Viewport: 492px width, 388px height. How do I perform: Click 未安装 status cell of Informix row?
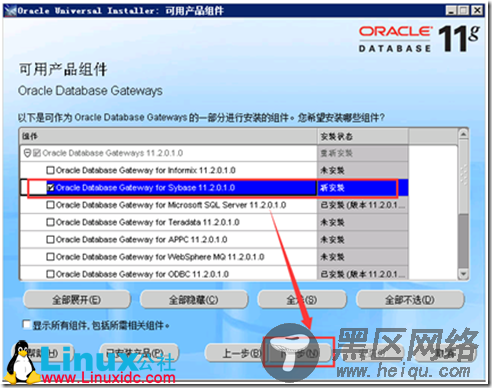tap(363, 170)
